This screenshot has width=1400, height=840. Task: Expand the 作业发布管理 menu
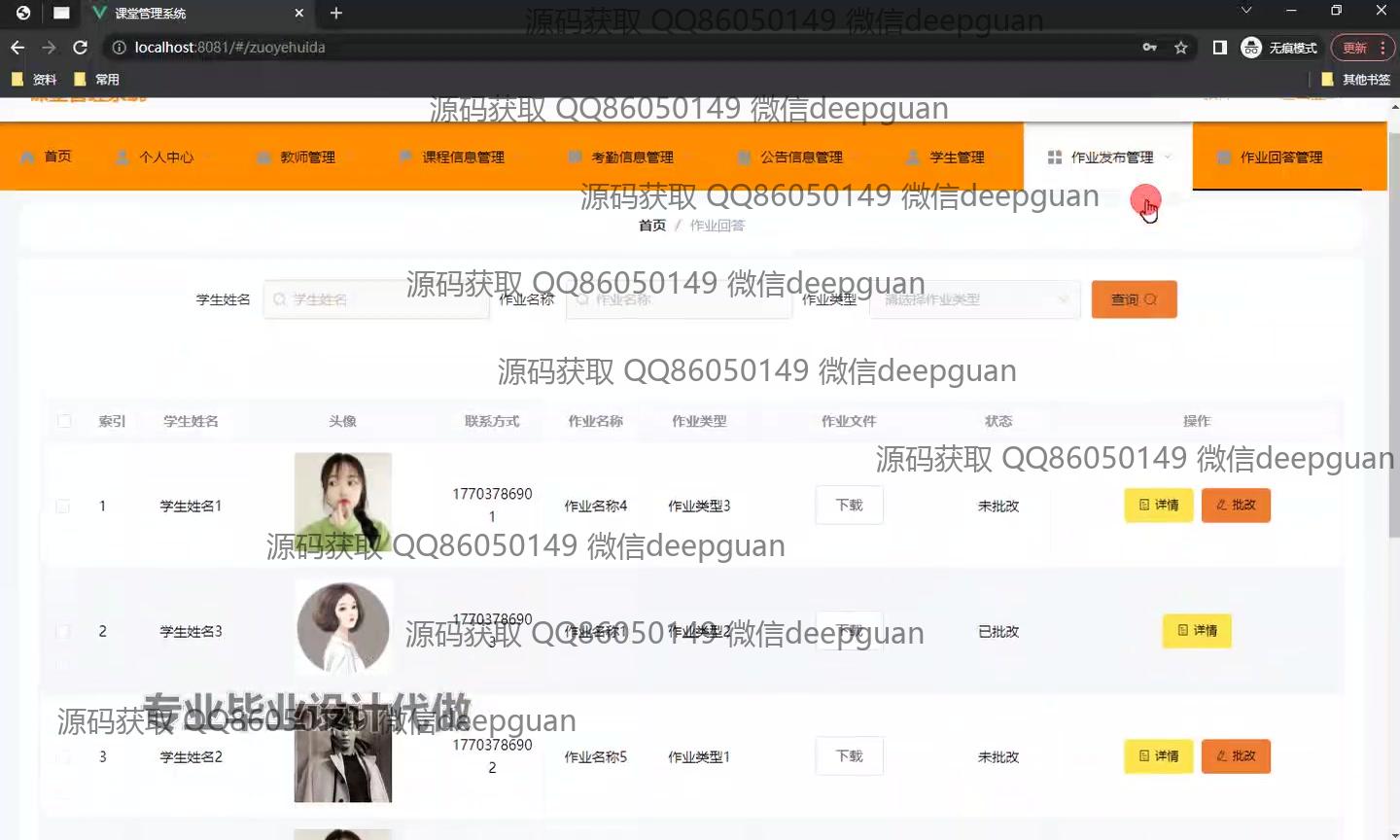point(1109,157)
